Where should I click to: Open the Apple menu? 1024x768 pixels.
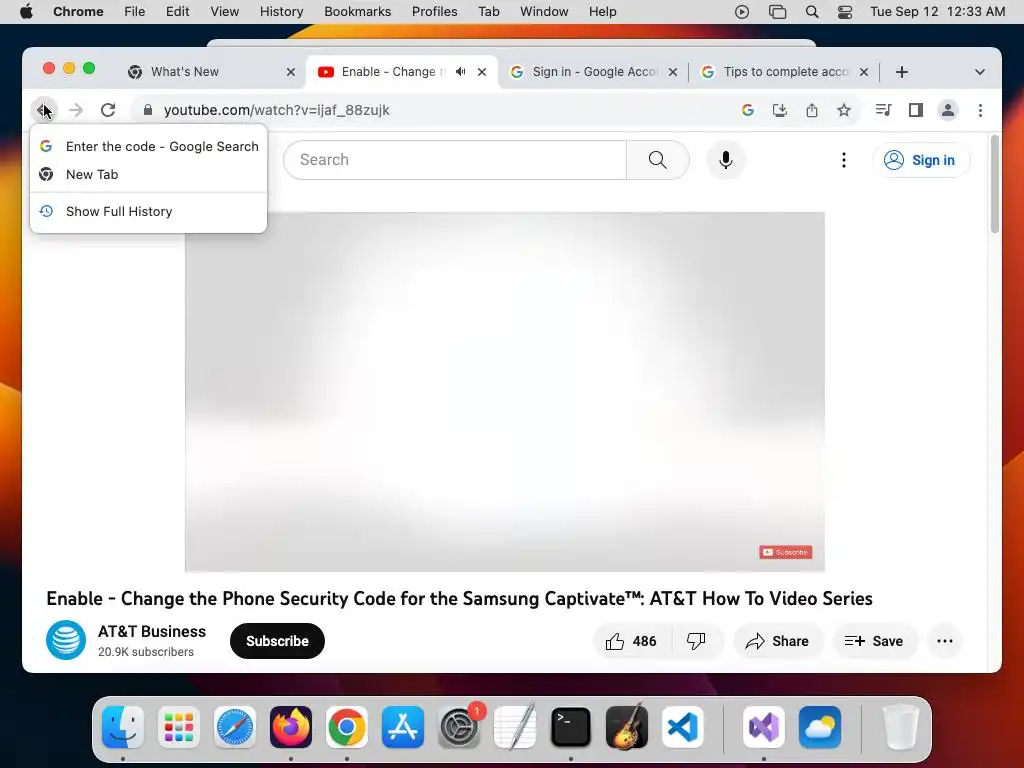point(26,12)
